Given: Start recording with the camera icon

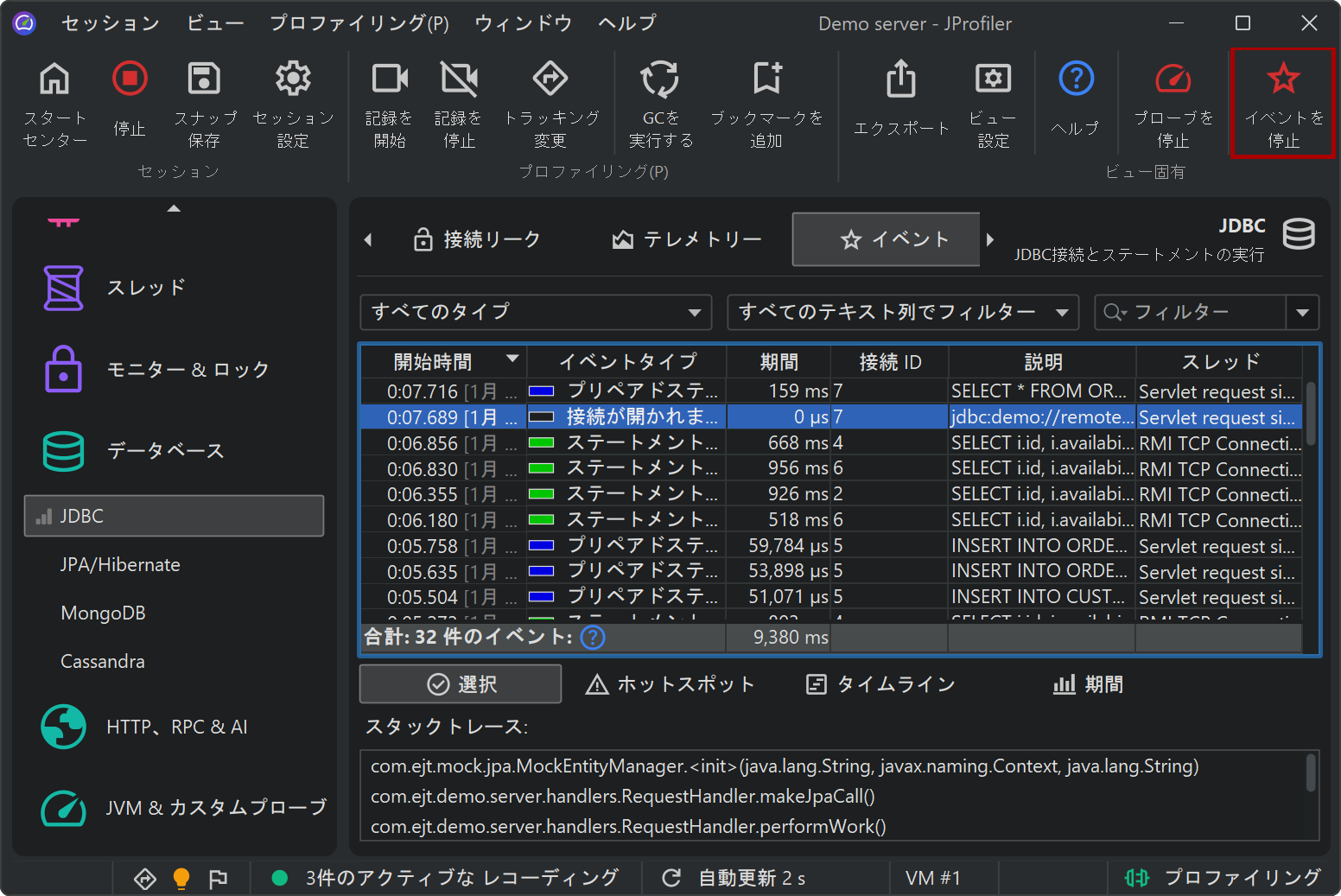Looking at the screenshot, I should click(x=389, y=79).
